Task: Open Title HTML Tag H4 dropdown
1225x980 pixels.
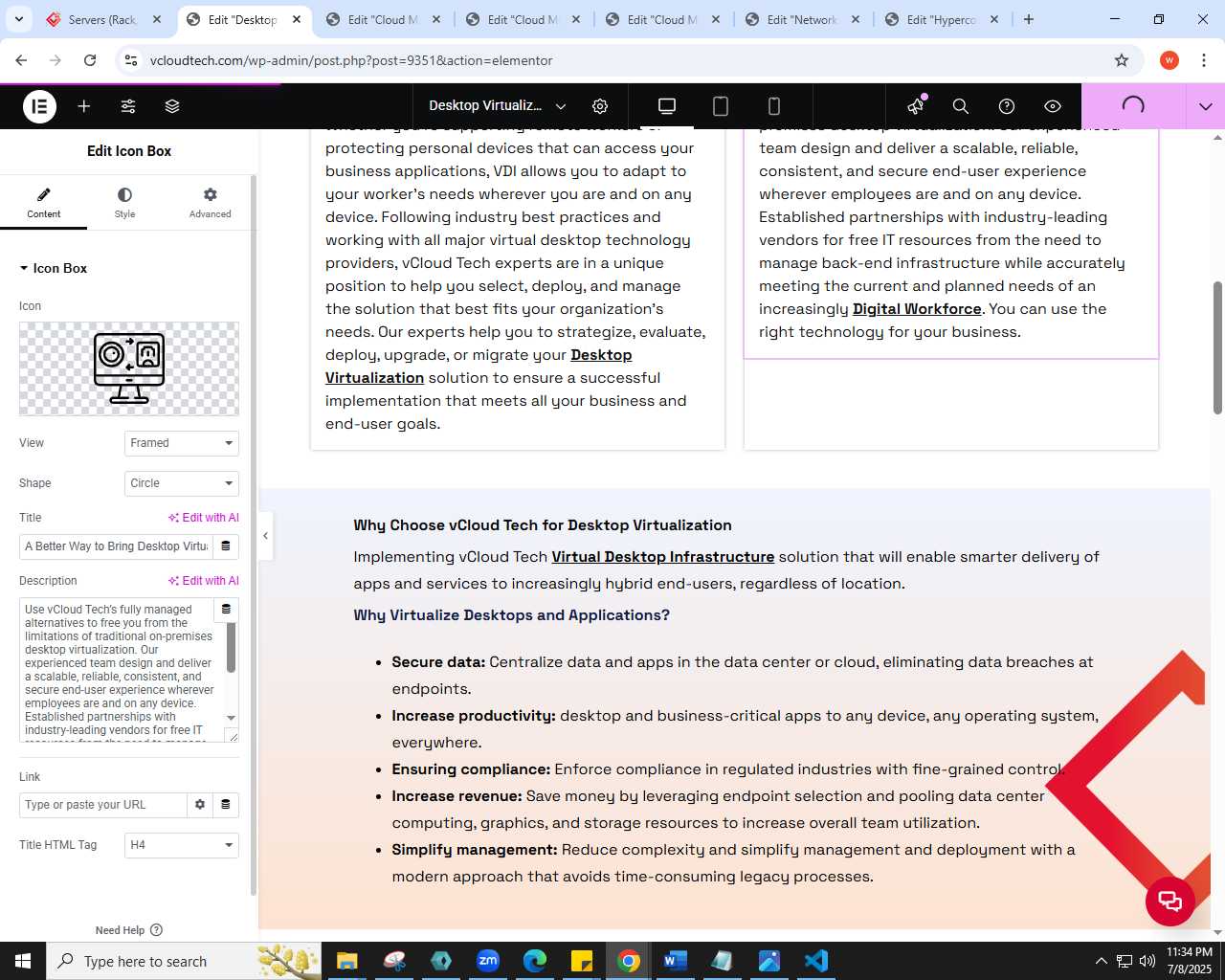Action: [x=182, y=845]
